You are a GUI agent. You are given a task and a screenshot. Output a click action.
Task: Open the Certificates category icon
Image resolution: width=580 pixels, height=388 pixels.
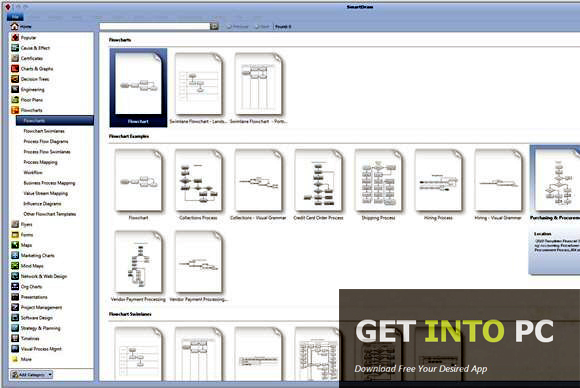[x=15, y=58]
